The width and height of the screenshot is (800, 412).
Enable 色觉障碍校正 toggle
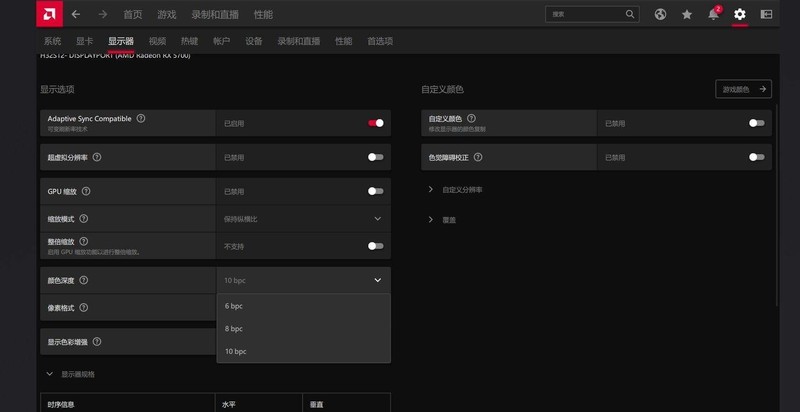757,157
